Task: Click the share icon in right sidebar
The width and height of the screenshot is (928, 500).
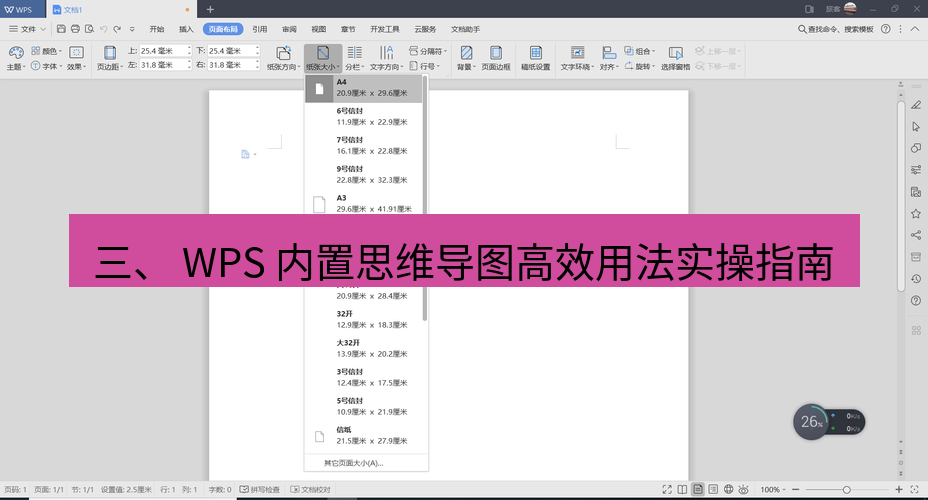Action: (916, 235)
